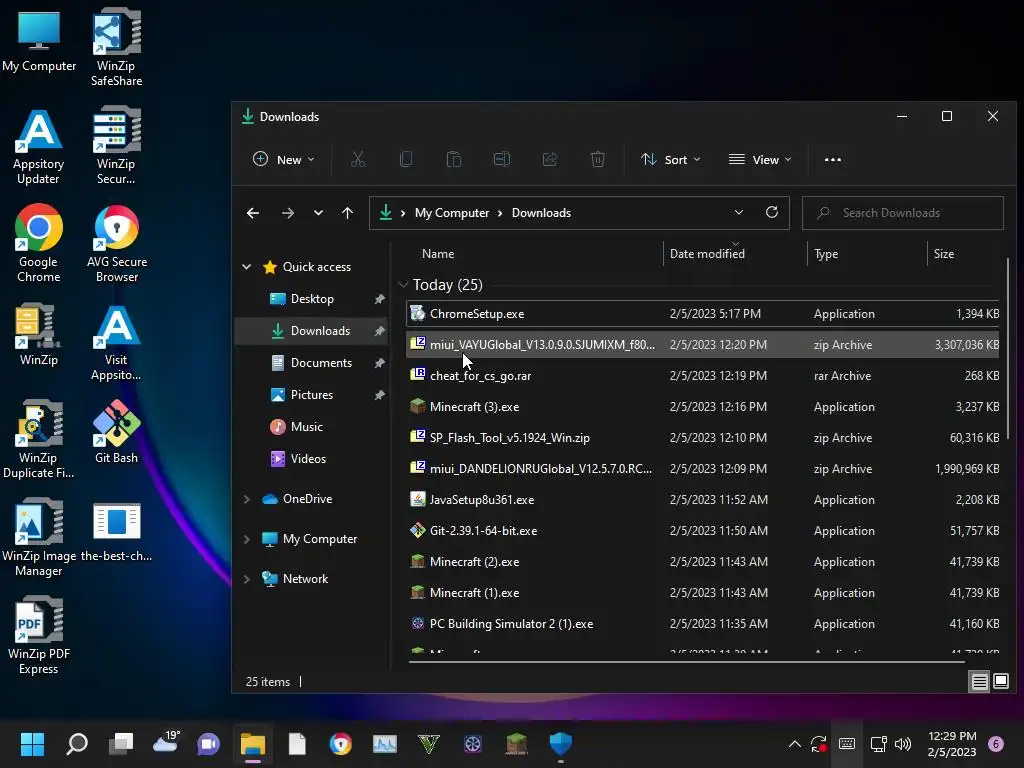Open the Sort dropdown menu
Viewport: 1024px width, 768px height.
coord(671,159)
